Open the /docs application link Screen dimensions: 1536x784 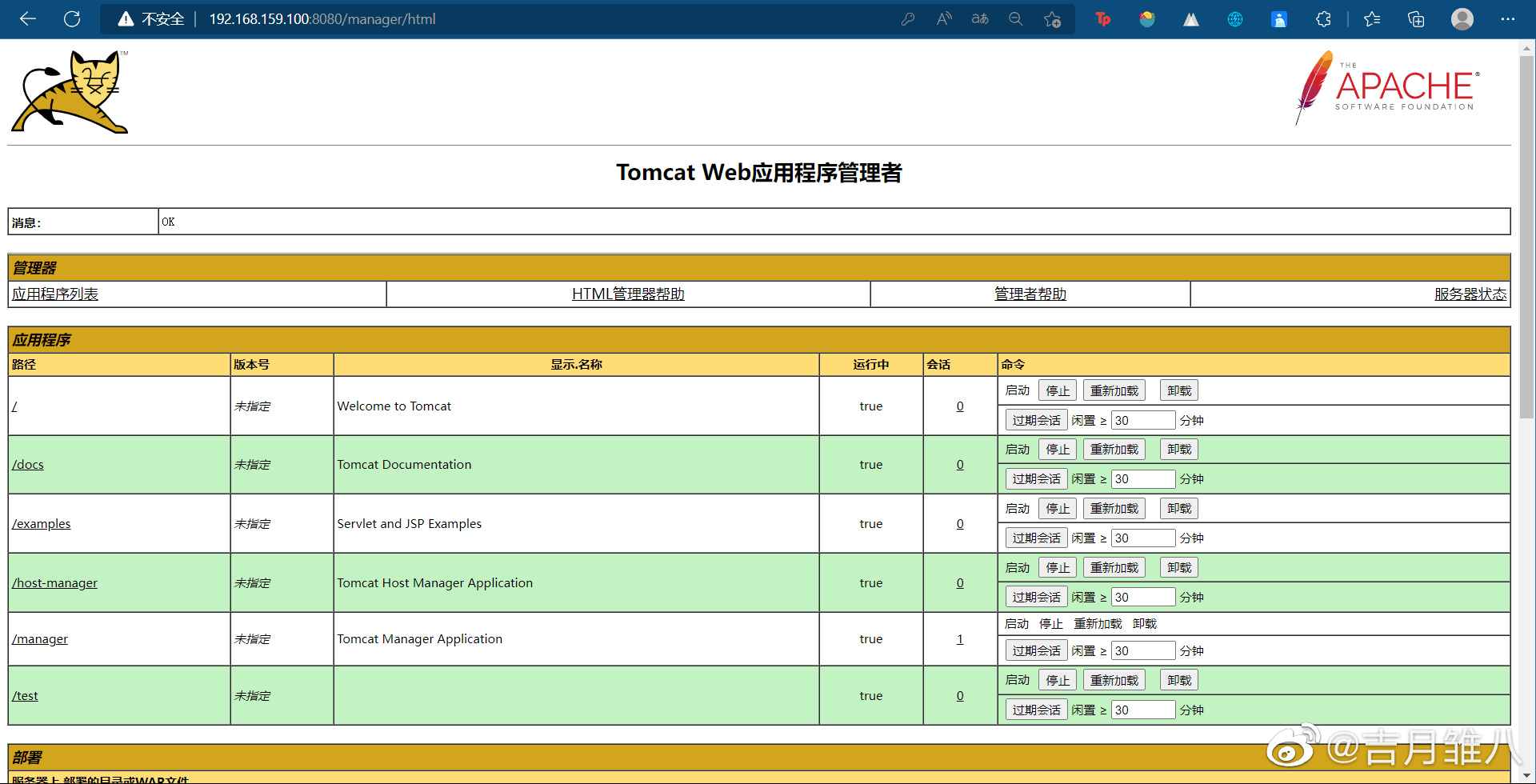point(28,465)
